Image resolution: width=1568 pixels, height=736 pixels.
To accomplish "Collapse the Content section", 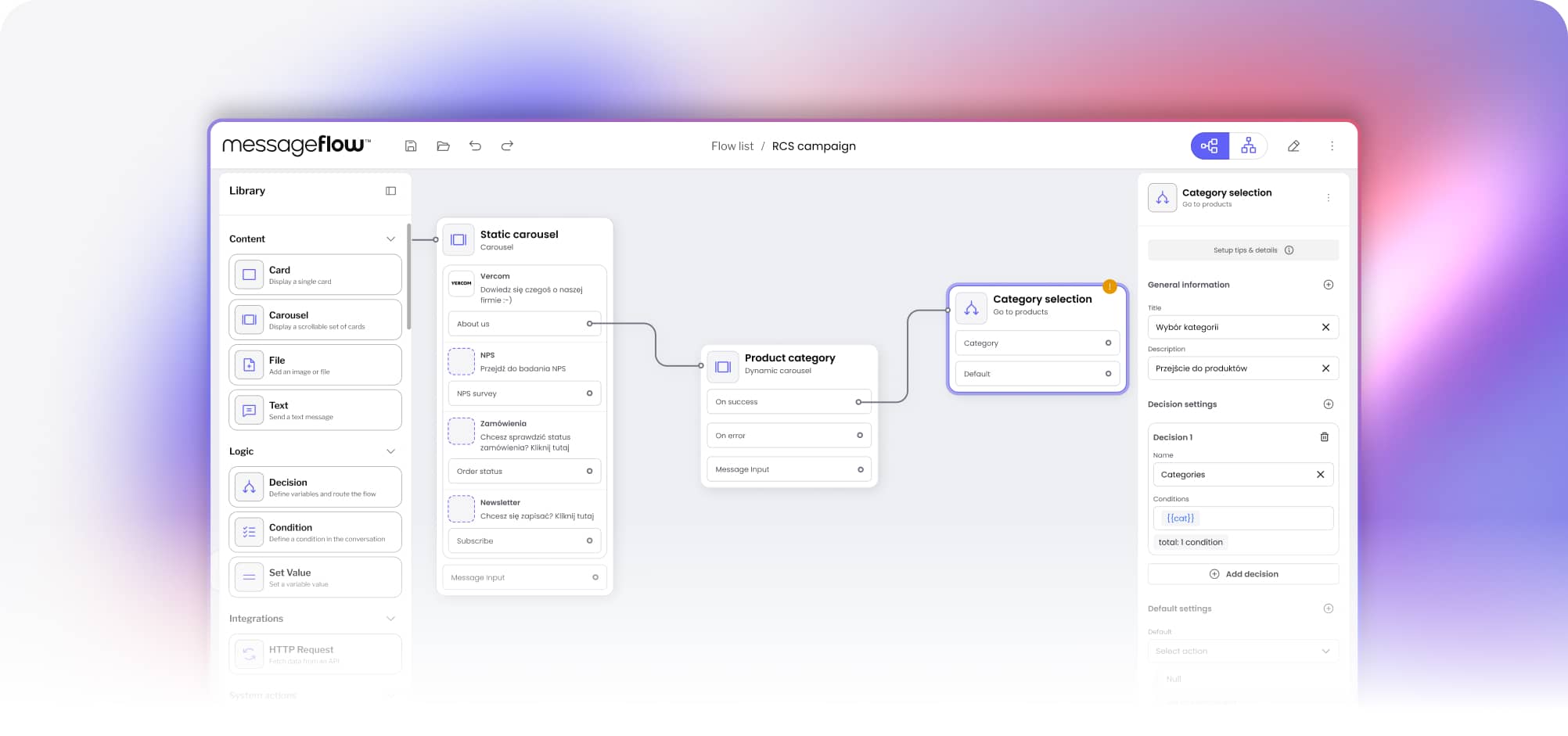I will [x=390, y=239].
